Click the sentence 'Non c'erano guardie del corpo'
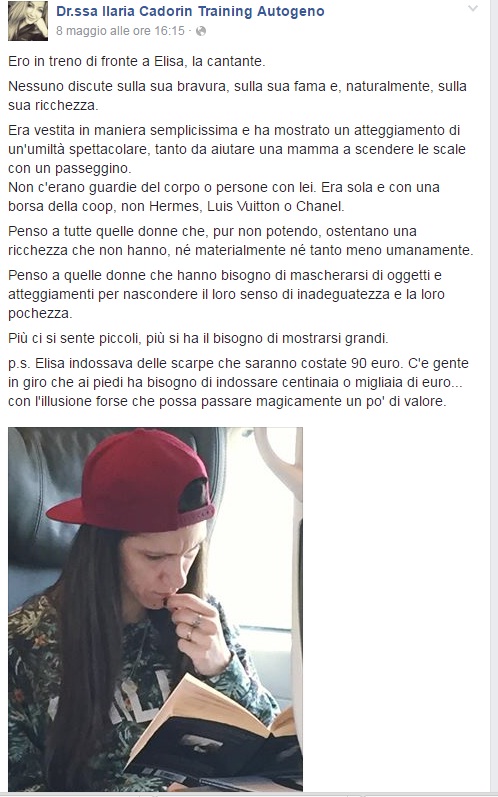Viewport: 498px width, 797px height. pos(224,197)
